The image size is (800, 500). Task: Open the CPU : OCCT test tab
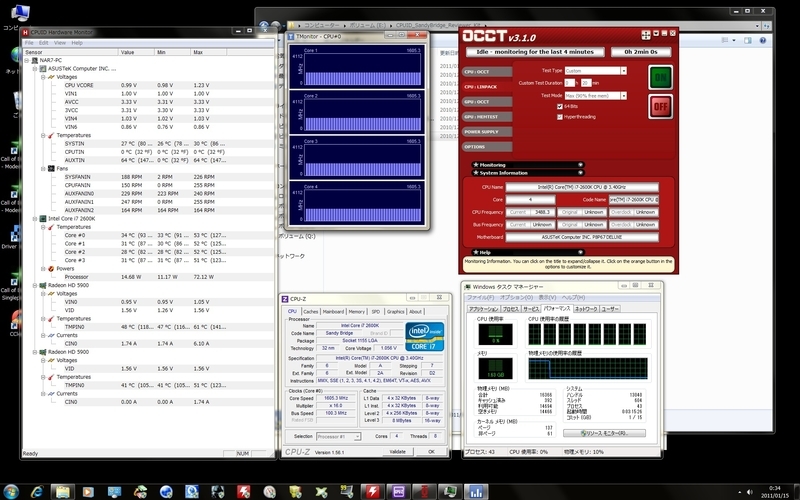(x=487, y=72)
